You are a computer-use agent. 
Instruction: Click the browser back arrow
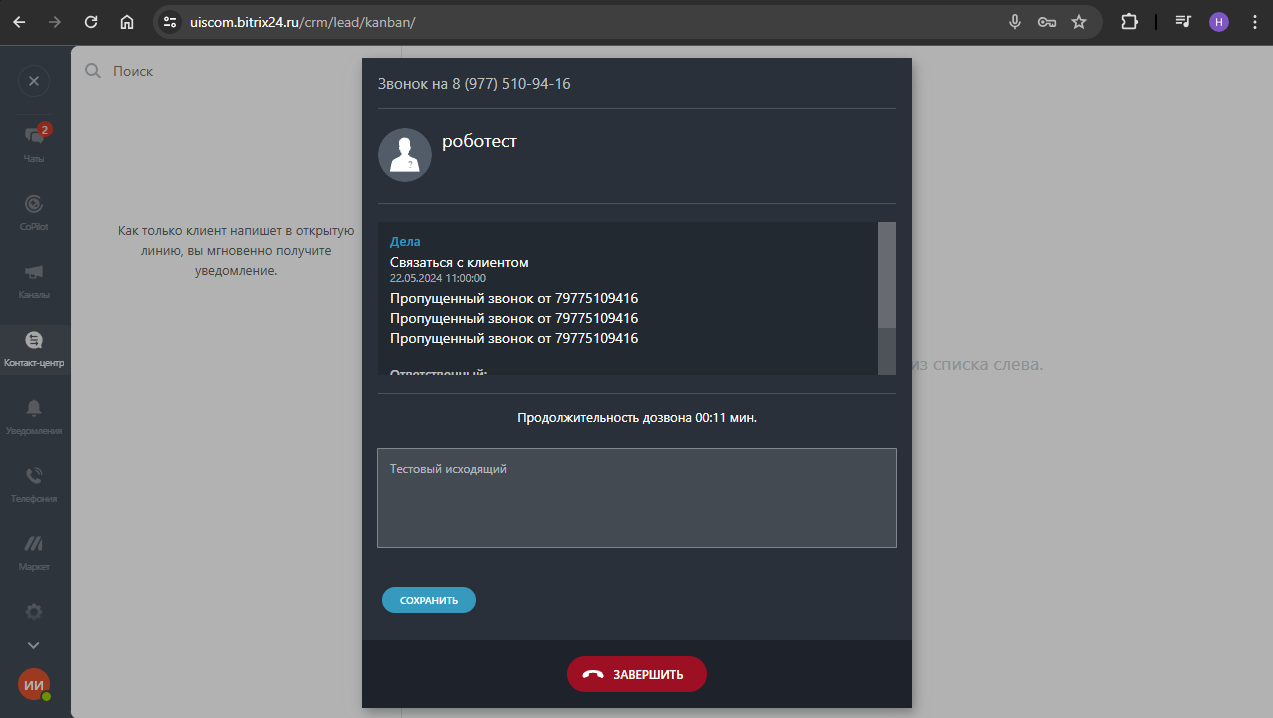[x=19, y=22]
